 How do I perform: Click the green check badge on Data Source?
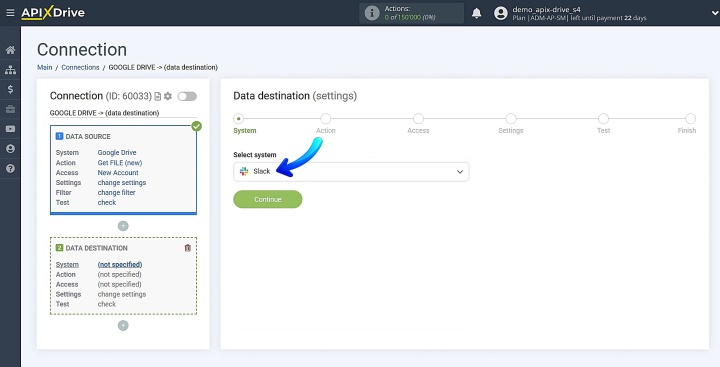(197, 126)
